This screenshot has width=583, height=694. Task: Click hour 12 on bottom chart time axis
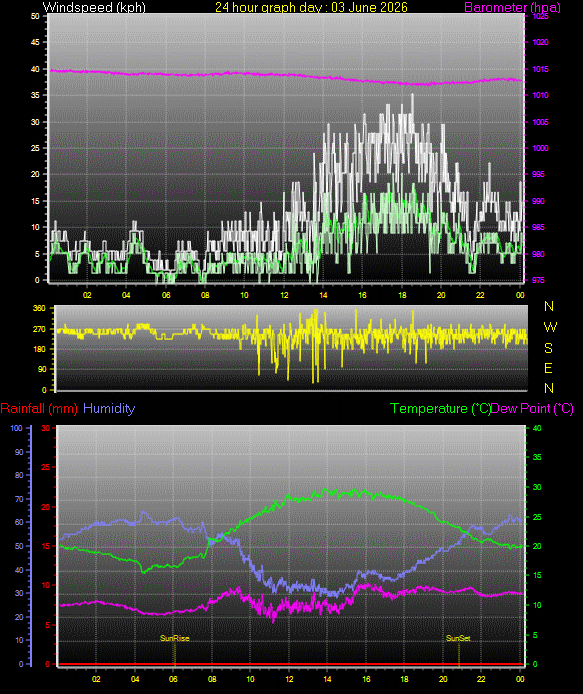coord(289,679)
